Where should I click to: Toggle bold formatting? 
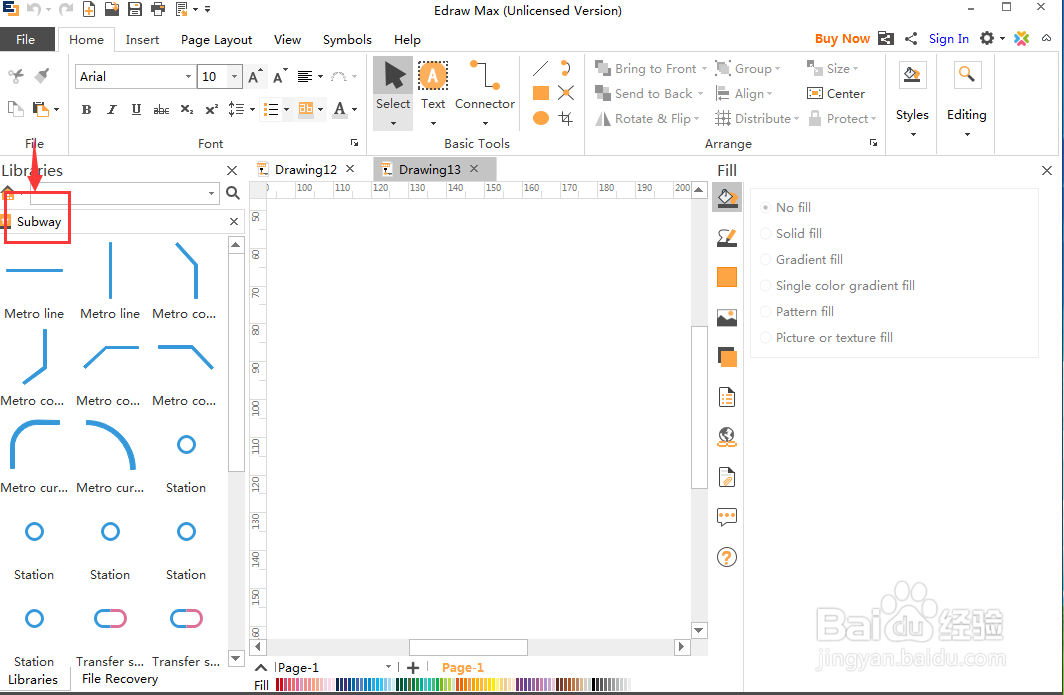[86, 109]
